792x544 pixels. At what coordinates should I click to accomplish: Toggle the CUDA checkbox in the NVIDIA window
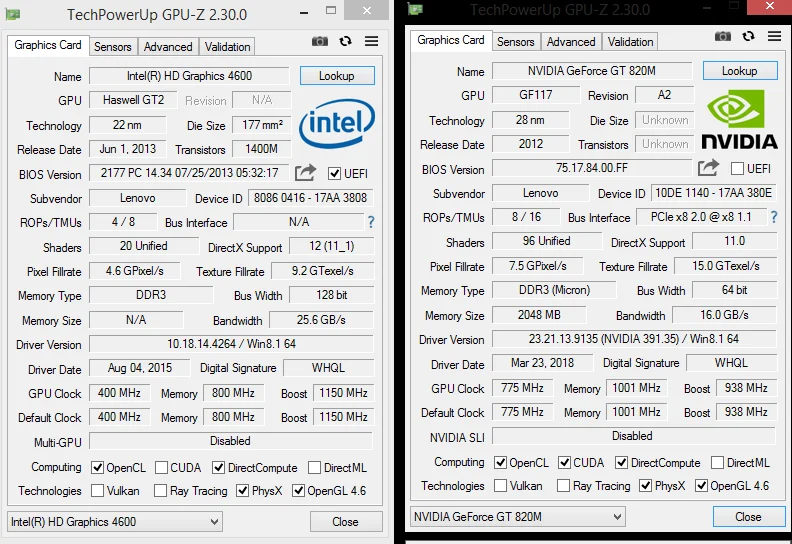point(565,463)
